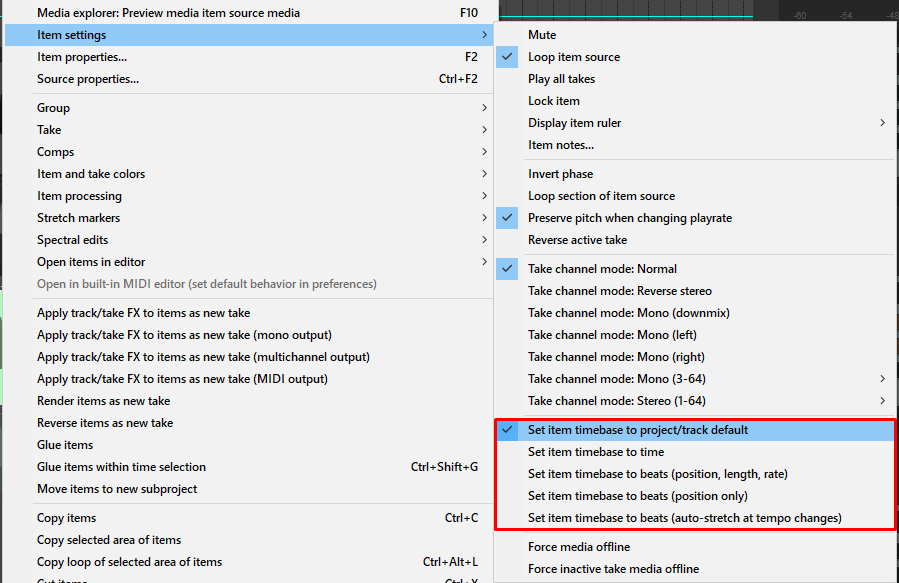The height and width of the screenshot is (583, 899).
Task: Select Glue items
Action: (x=65, y=445)
